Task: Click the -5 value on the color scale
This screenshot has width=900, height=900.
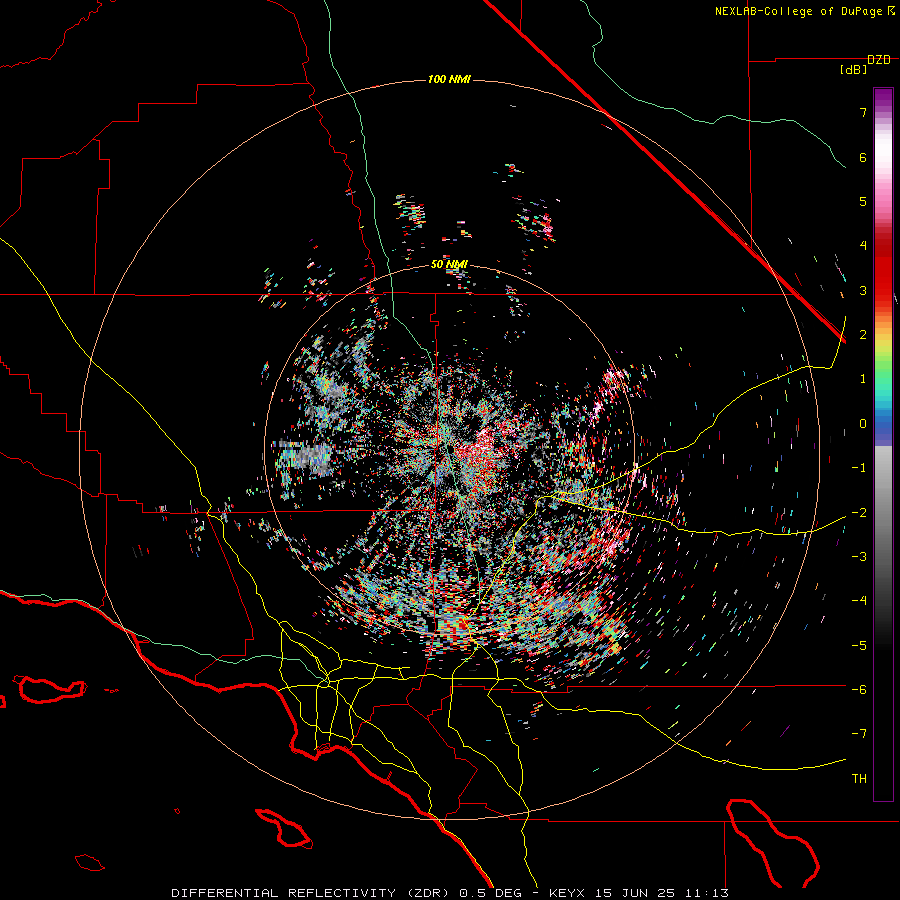Action: tap(859, 646)
